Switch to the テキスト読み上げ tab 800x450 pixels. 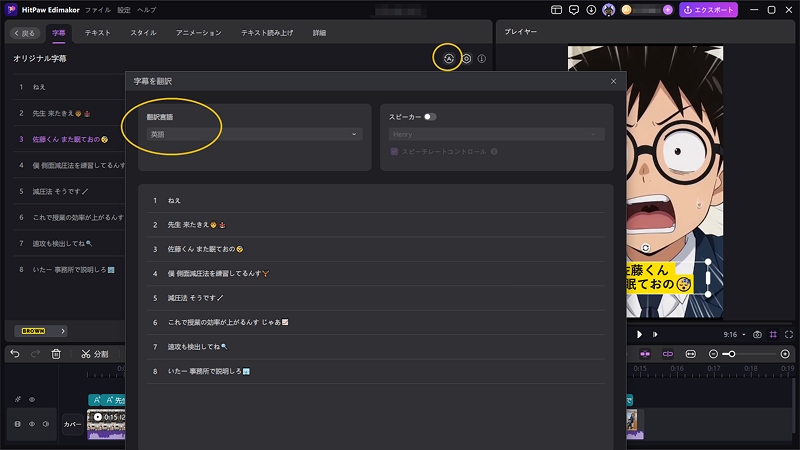[267, 33]
